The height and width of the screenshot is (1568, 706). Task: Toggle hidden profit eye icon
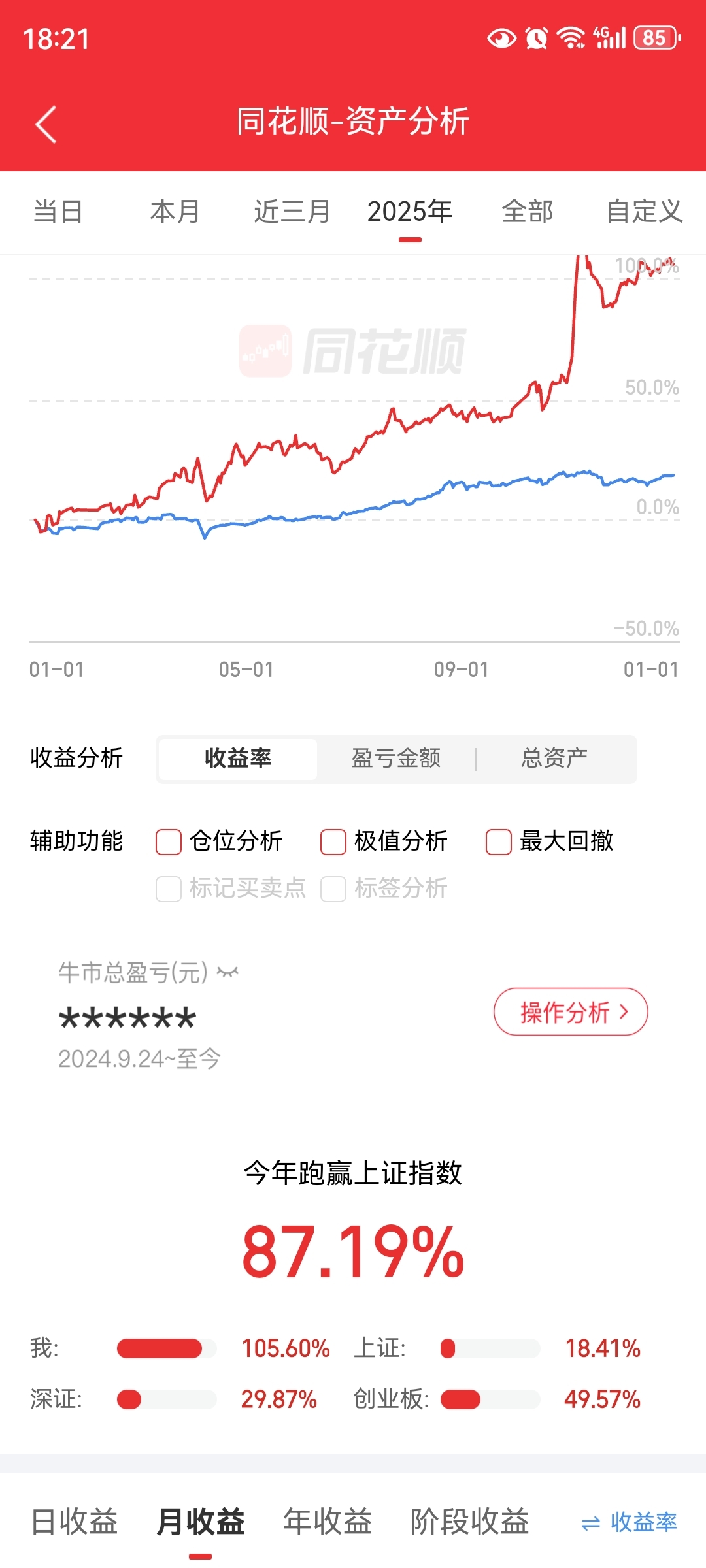228,973
